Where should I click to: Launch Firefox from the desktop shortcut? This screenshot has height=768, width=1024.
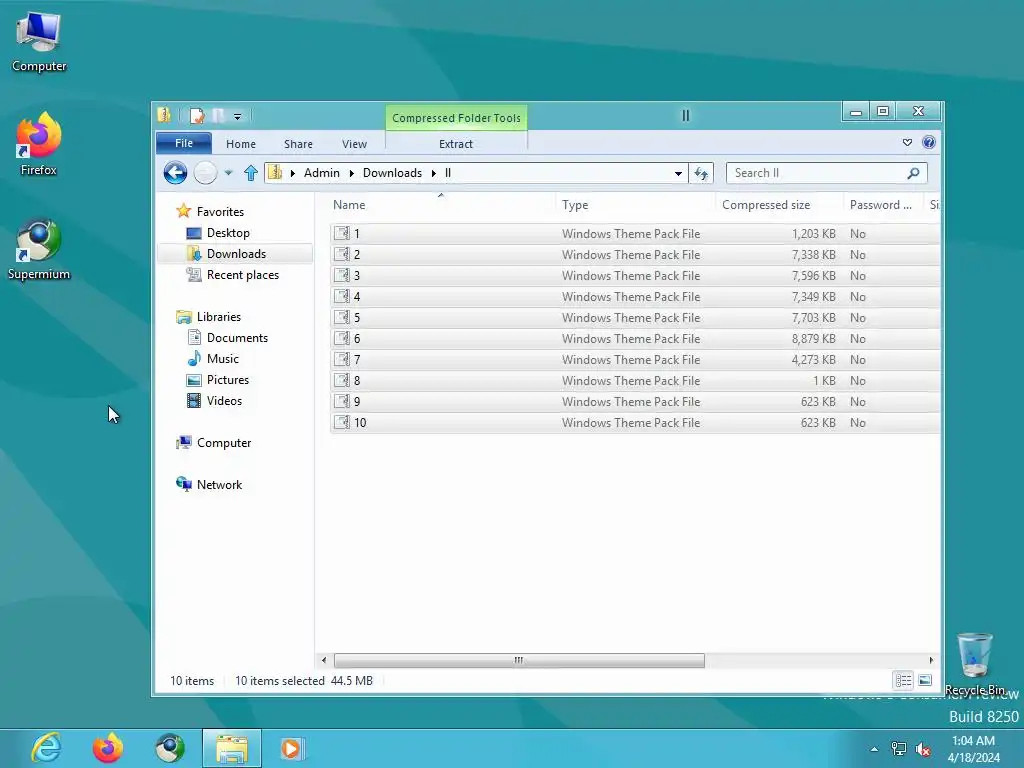coord(39,144)
